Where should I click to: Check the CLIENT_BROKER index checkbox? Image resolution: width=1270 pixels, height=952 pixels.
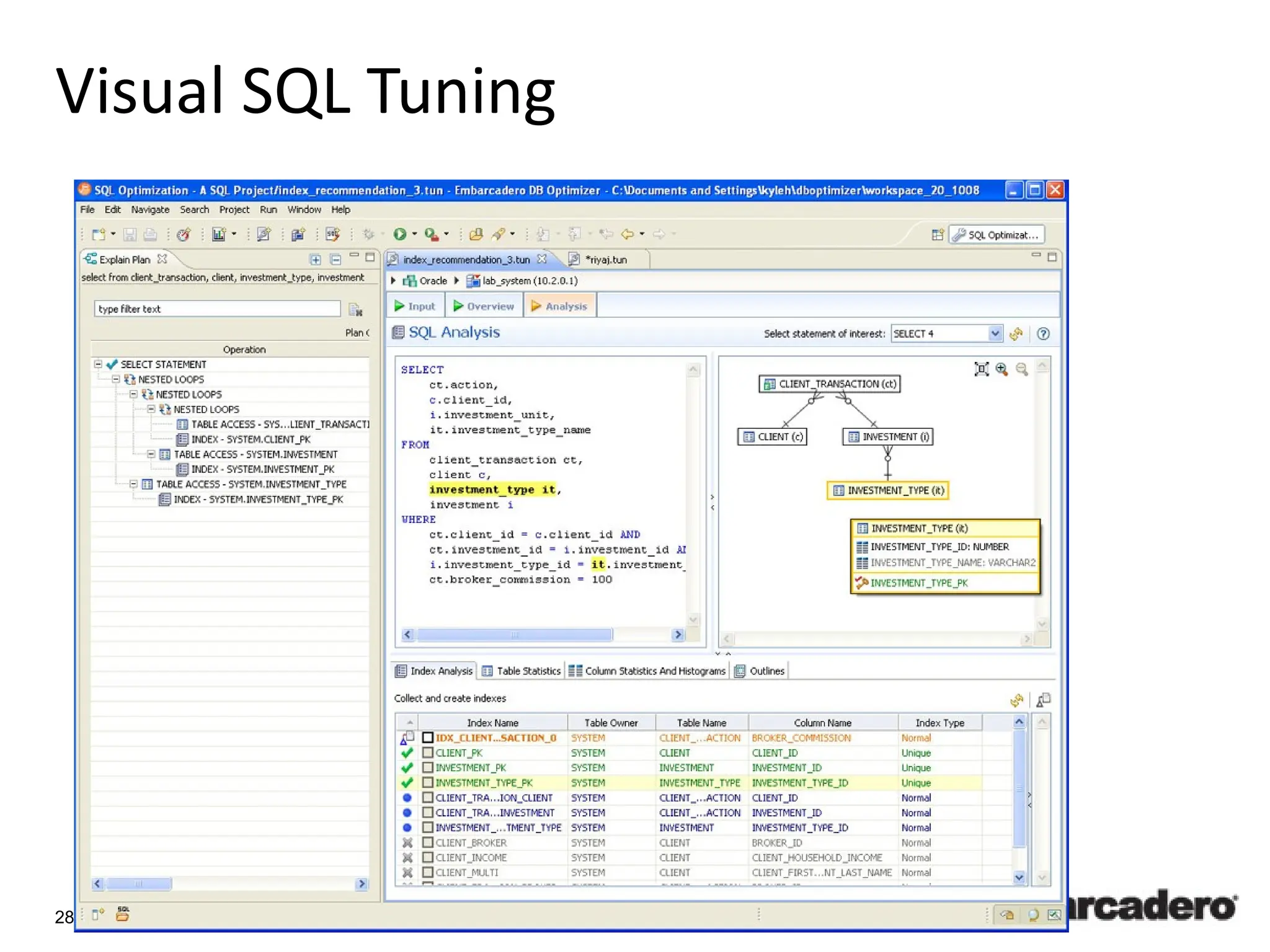pos(428,842)
